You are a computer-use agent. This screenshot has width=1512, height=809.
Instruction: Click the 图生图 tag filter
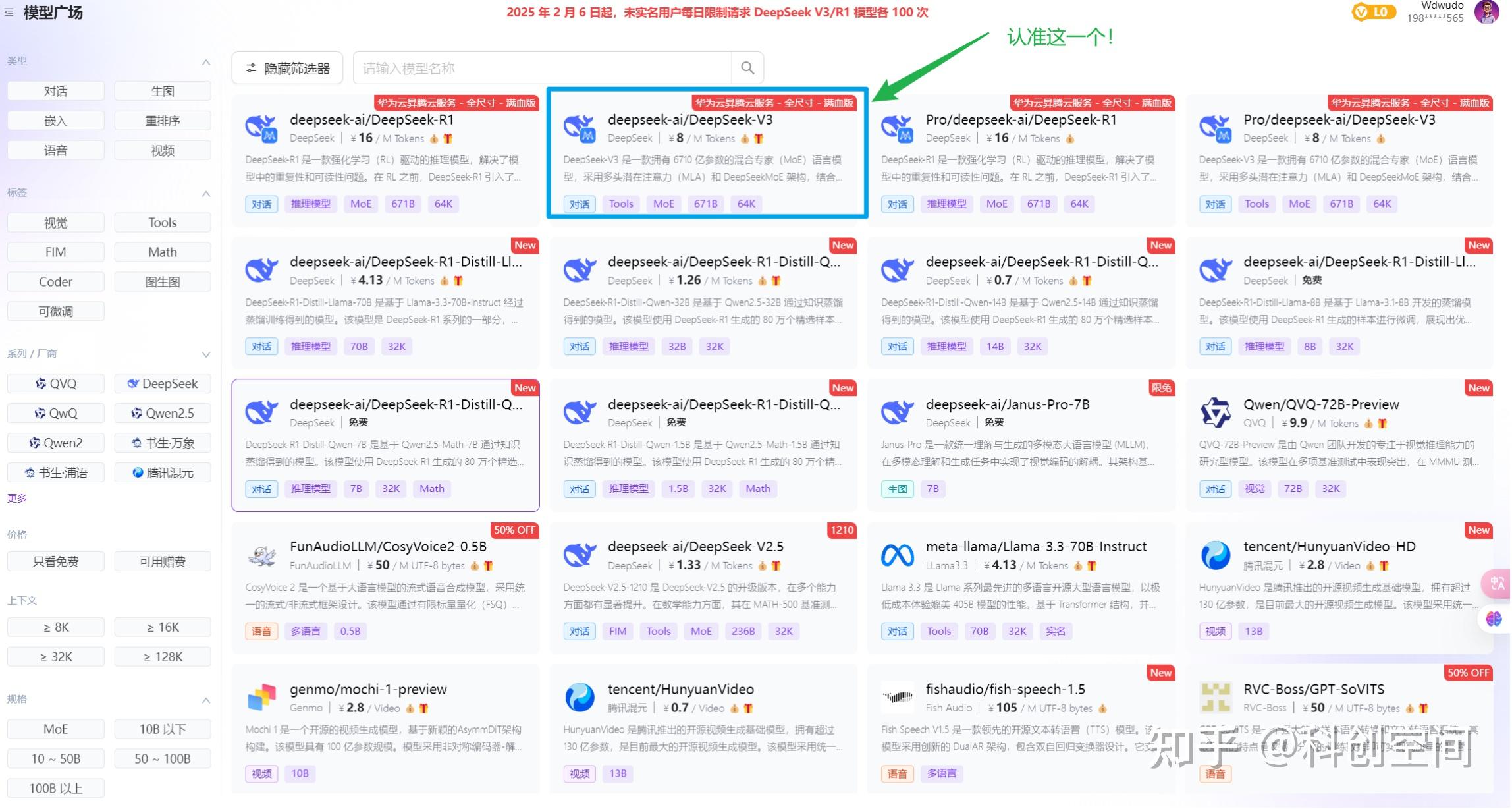[x=163, y=281]
